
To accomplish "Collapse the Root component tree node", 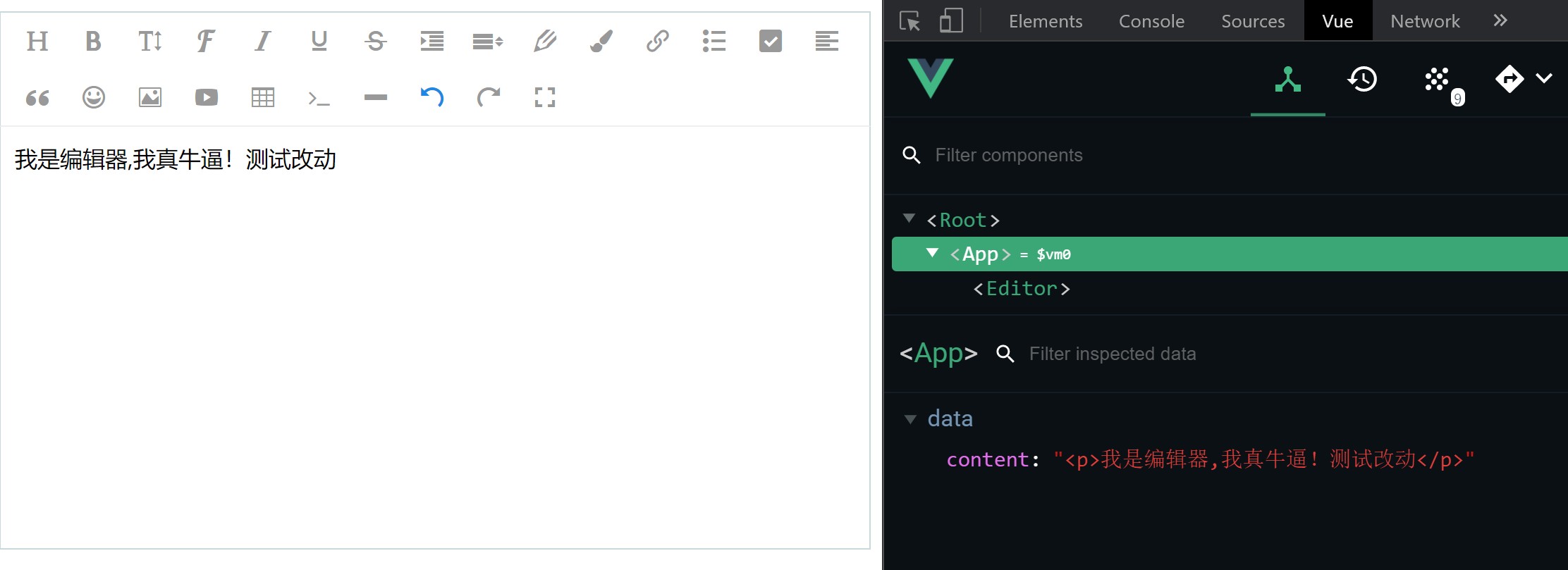I will pos(909,219).
